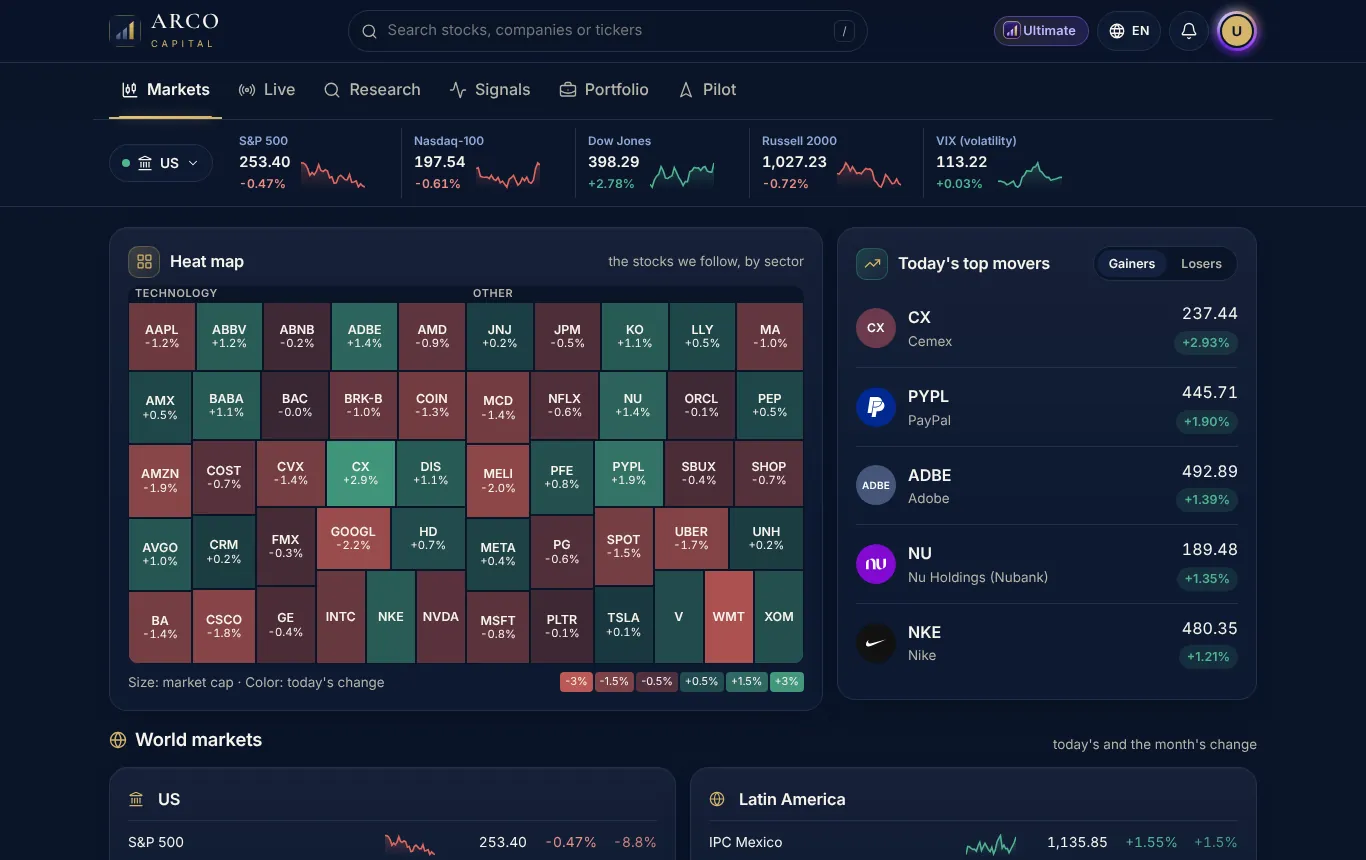The width and height of the screenshot is (1366, 860).
Task: Click the Ultimate plan badge
Action: [1041, 31]
